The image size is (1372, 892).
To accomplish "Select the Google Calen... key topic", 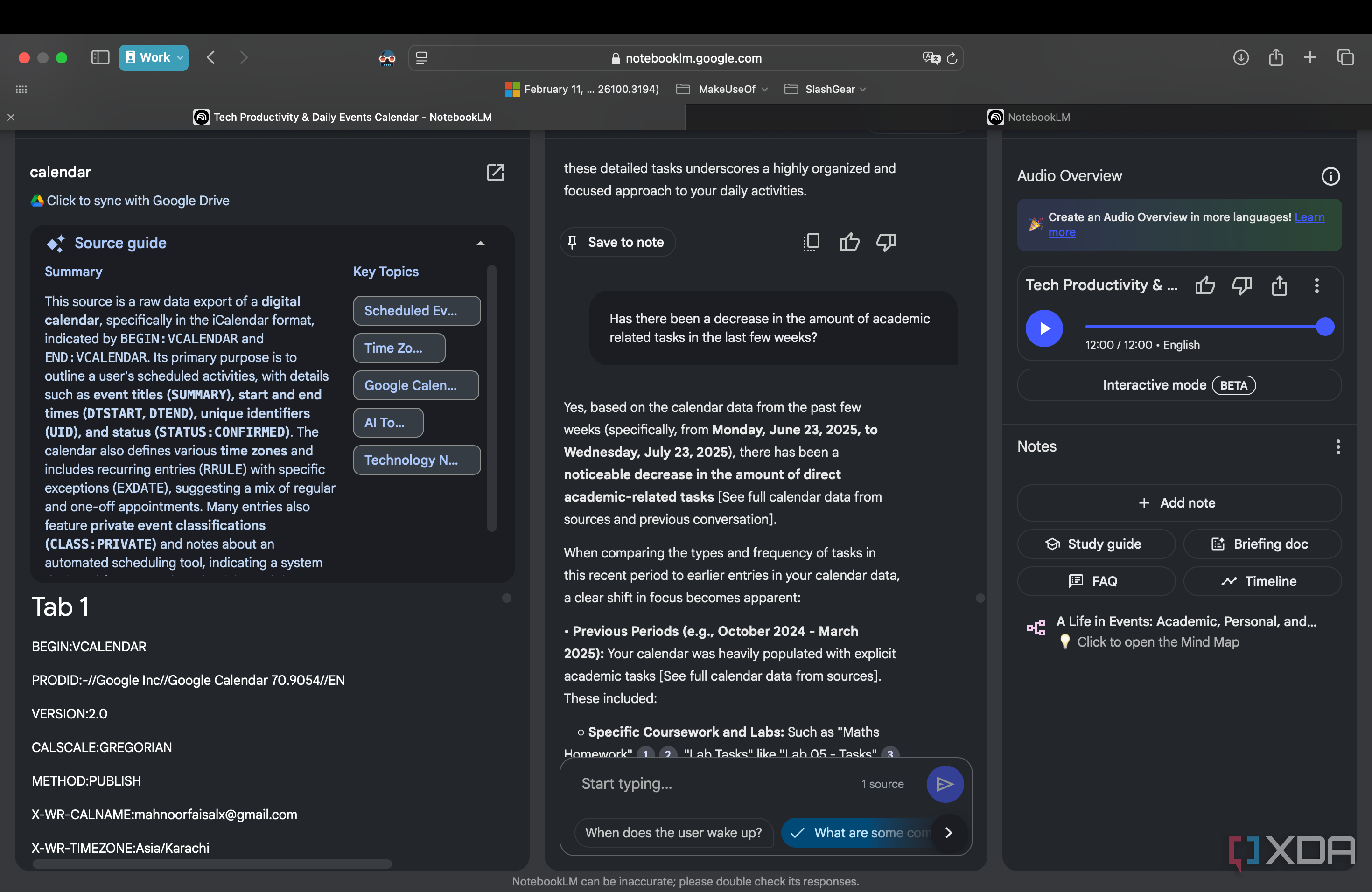I will click(416, 385).
